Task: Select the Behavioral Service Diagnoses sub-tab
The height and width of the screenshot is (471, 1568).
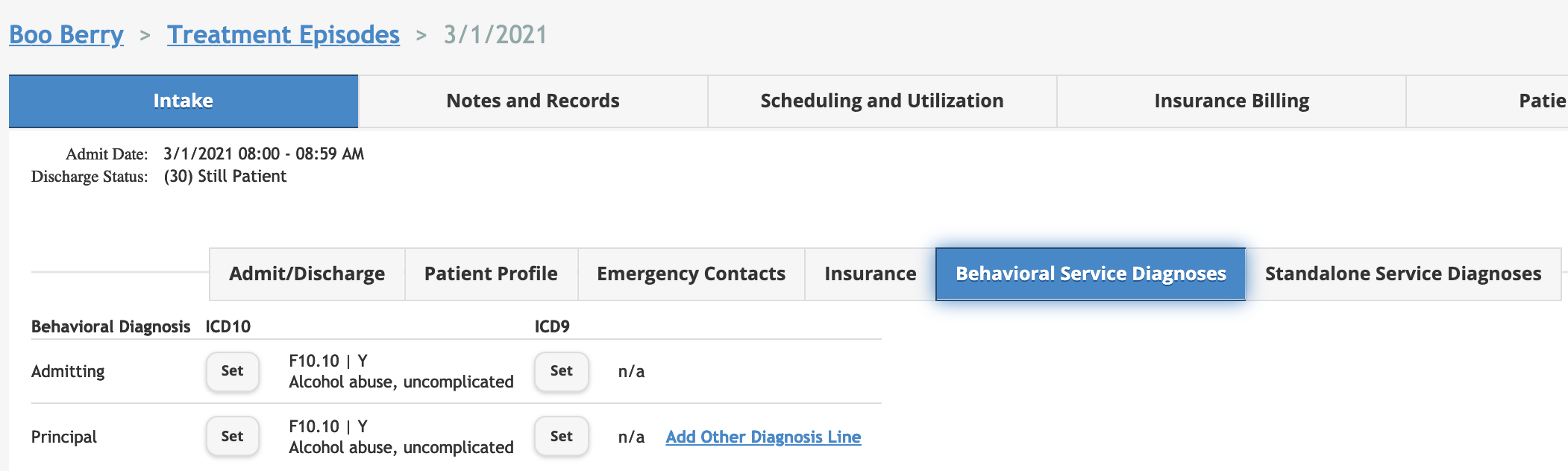Action: click(1091, 274)
